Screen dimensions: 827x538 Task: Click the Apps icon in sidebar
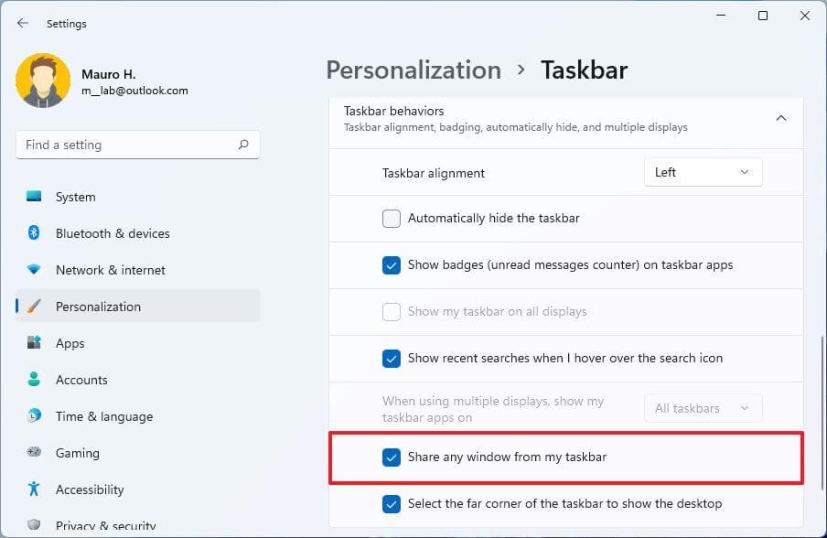coord(34,343)
